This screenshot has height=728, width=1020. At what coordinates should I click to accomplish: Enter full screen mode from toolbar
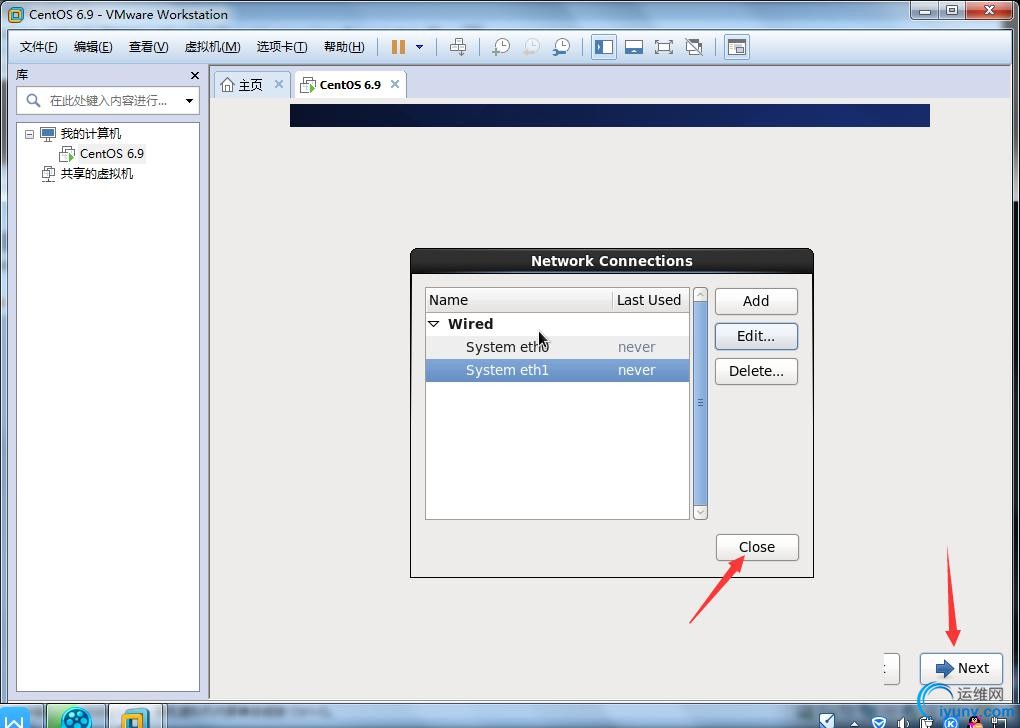[x=664, y=47]
